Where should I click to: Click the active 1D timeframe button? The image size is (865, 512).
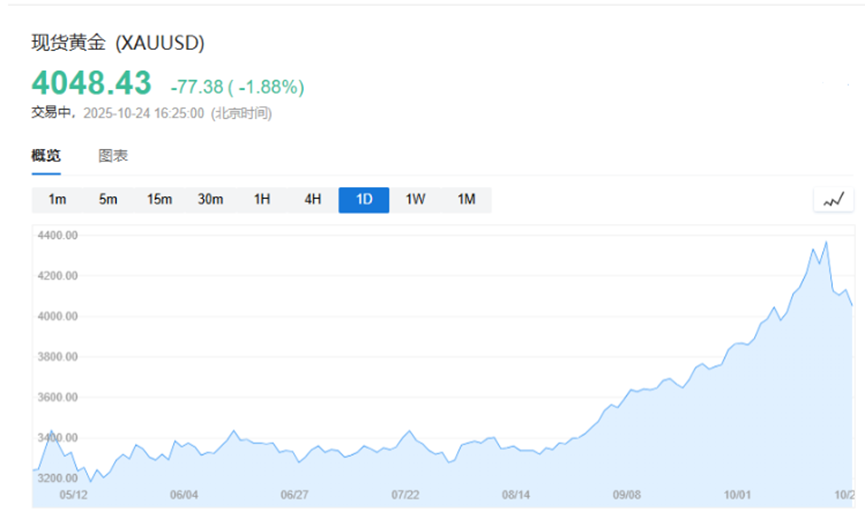pos(364,200)
